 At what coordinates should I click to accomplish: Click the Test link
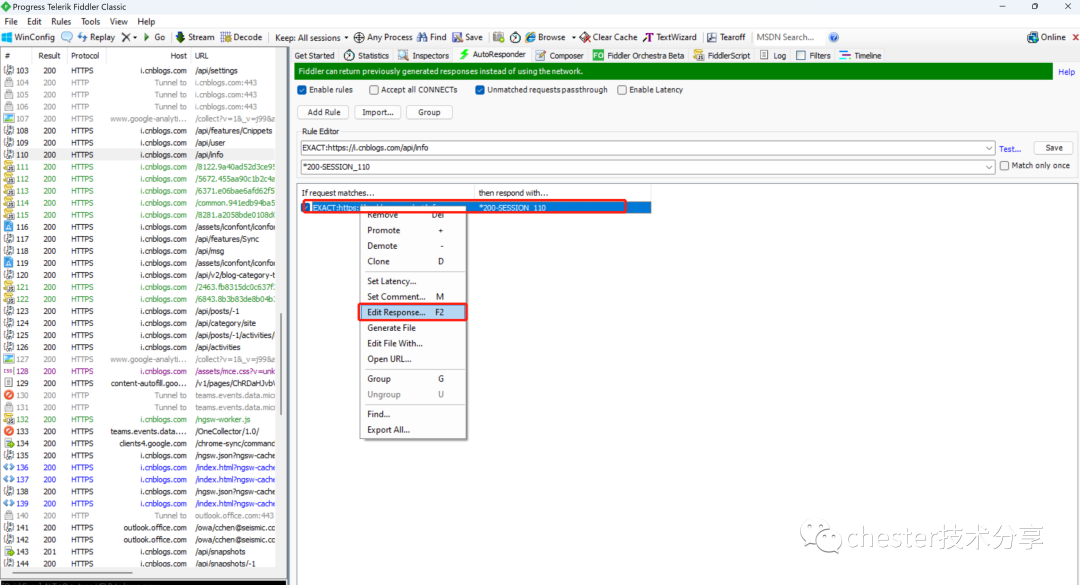pyautogui.click(x=1010, y=149)
